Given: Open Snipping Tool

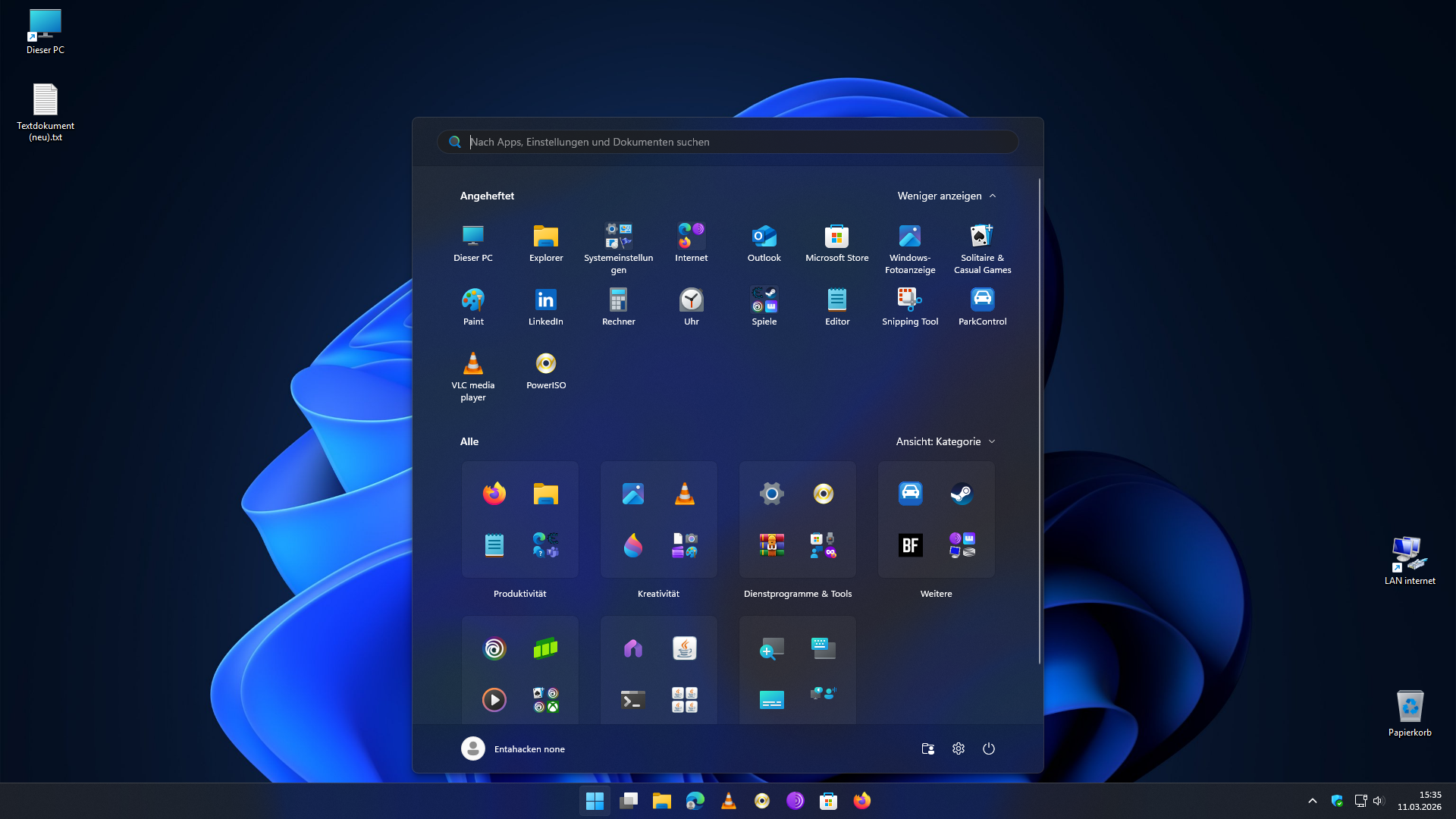Looking at the screenshot, I should (910, 307).
